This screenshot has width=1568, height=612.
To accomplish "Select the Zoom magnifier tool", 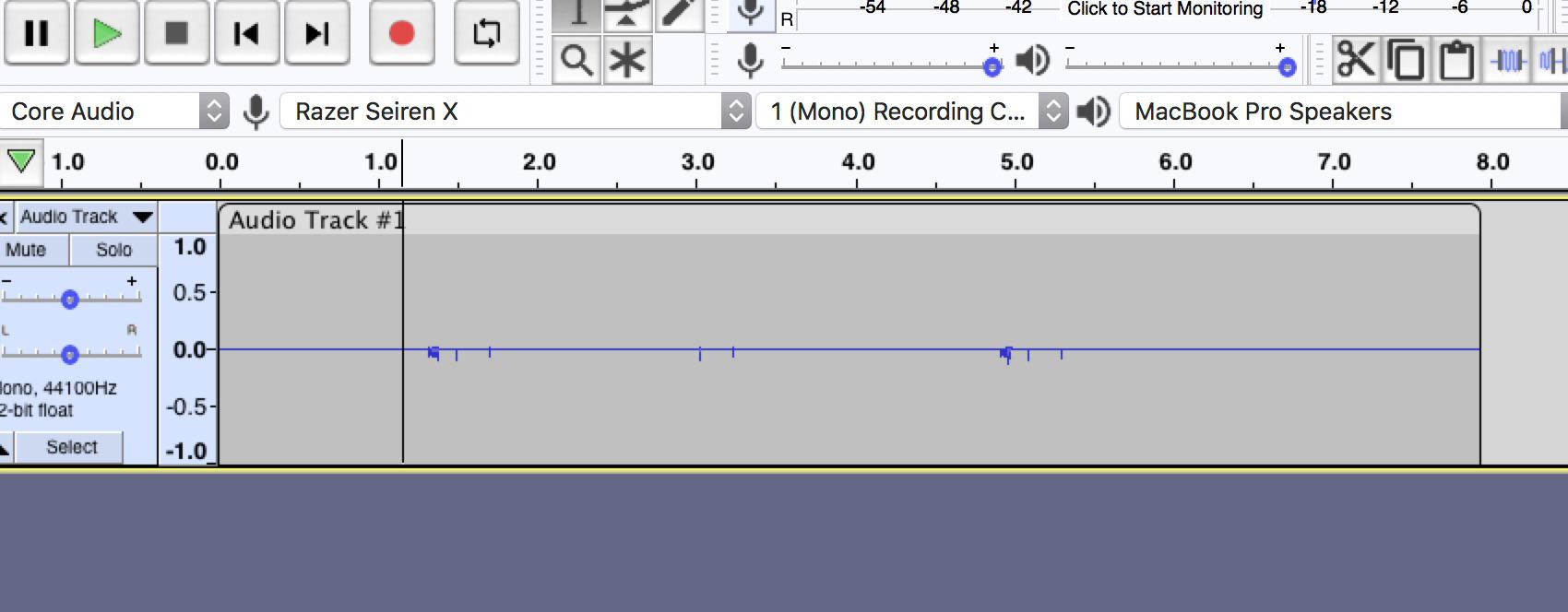I will [576, 61].
